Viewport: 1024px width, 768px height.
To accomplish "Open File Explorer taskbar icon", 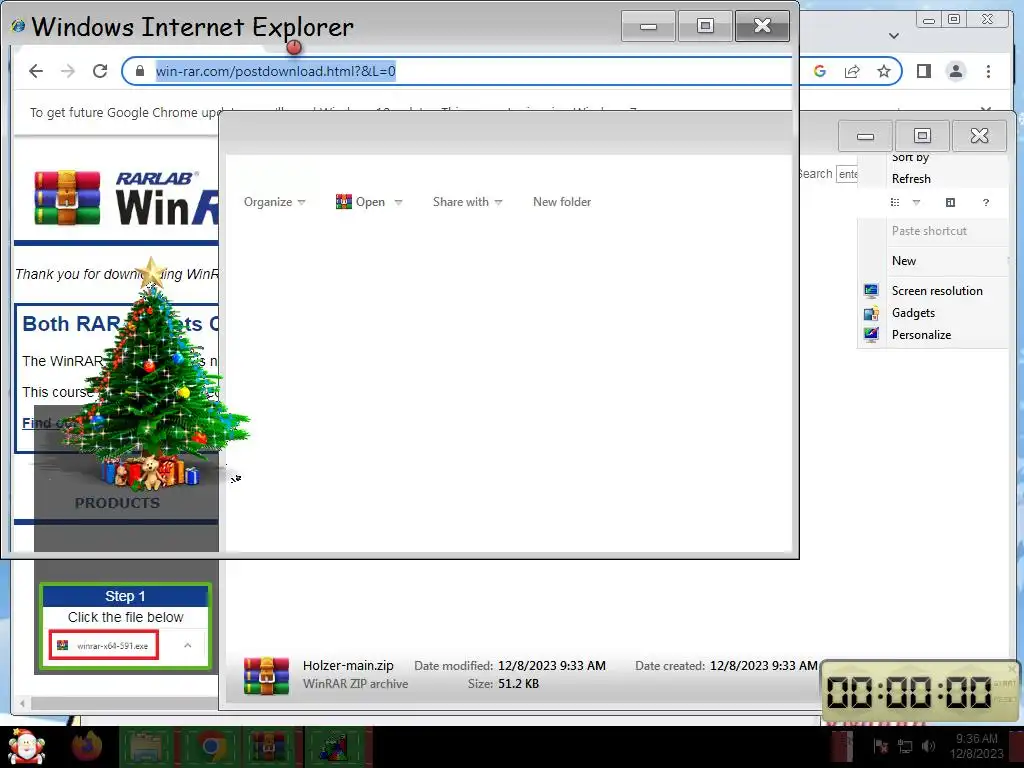I will [148, 748].
